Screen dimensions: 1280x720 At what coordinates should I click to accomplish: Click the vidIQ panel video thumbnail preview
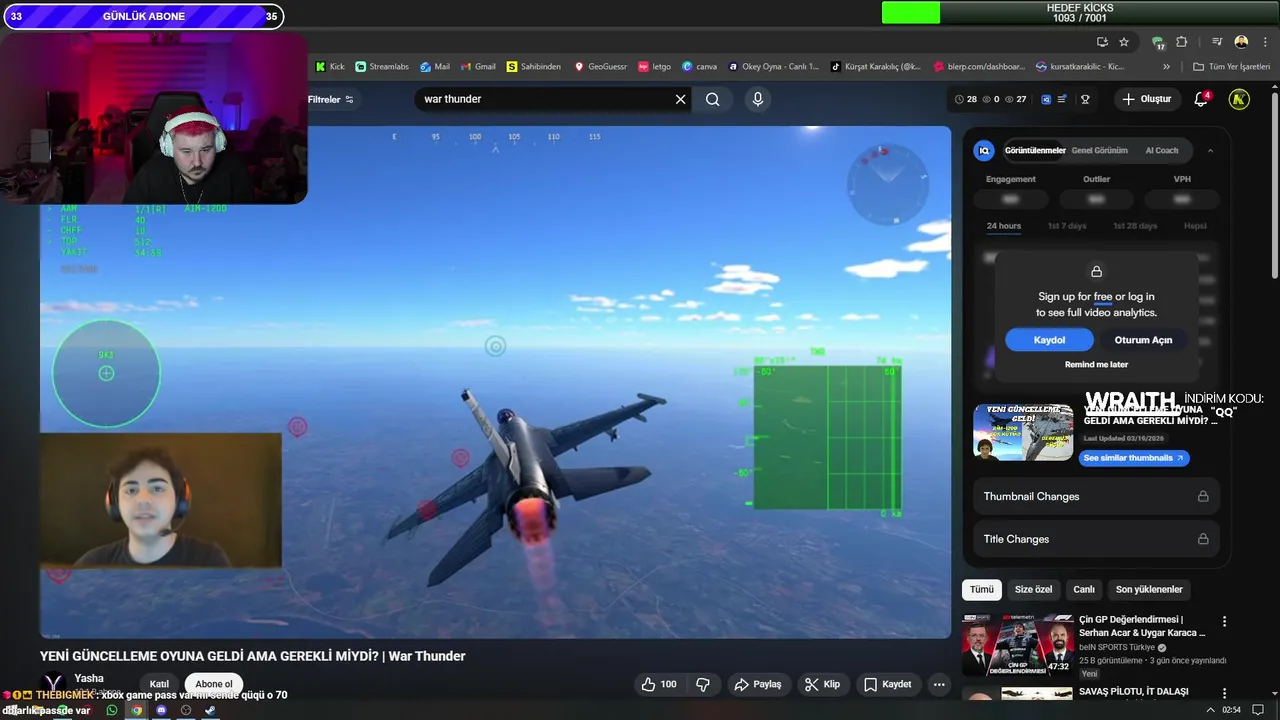(x=1023, y=432)
